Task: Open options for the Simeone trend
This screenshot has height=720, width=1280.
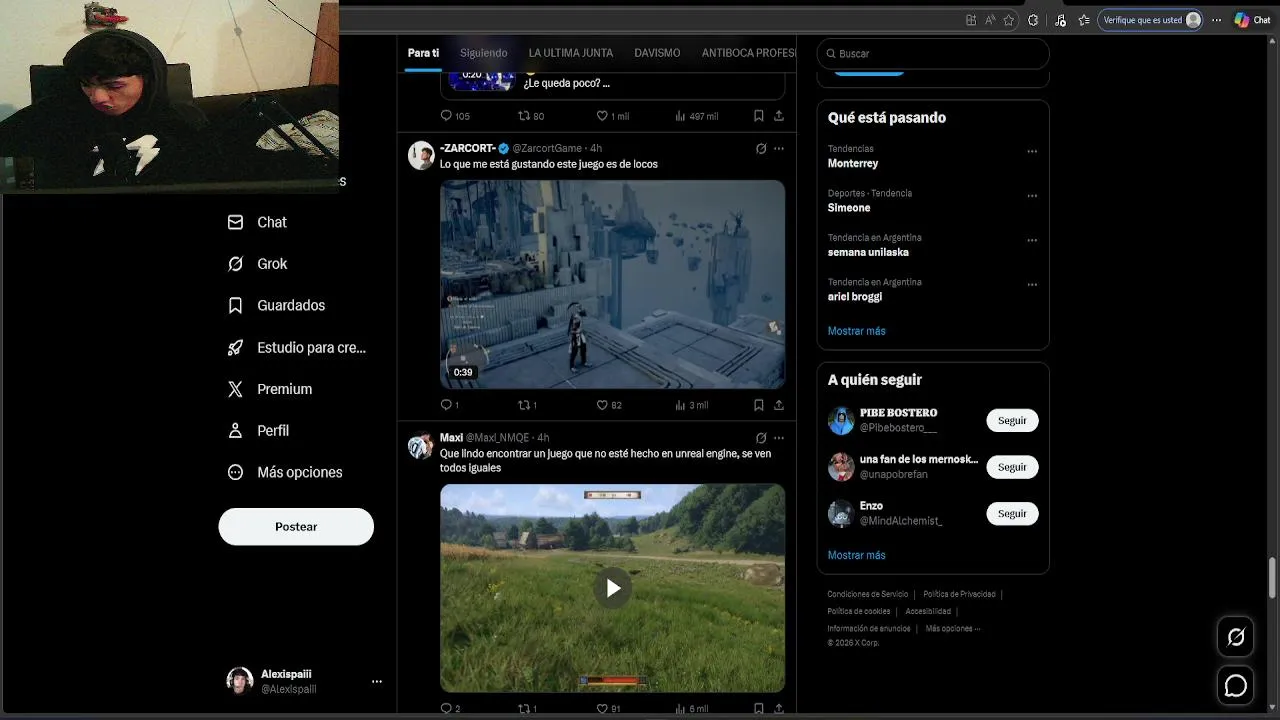Action: (x=1032, y=196)
